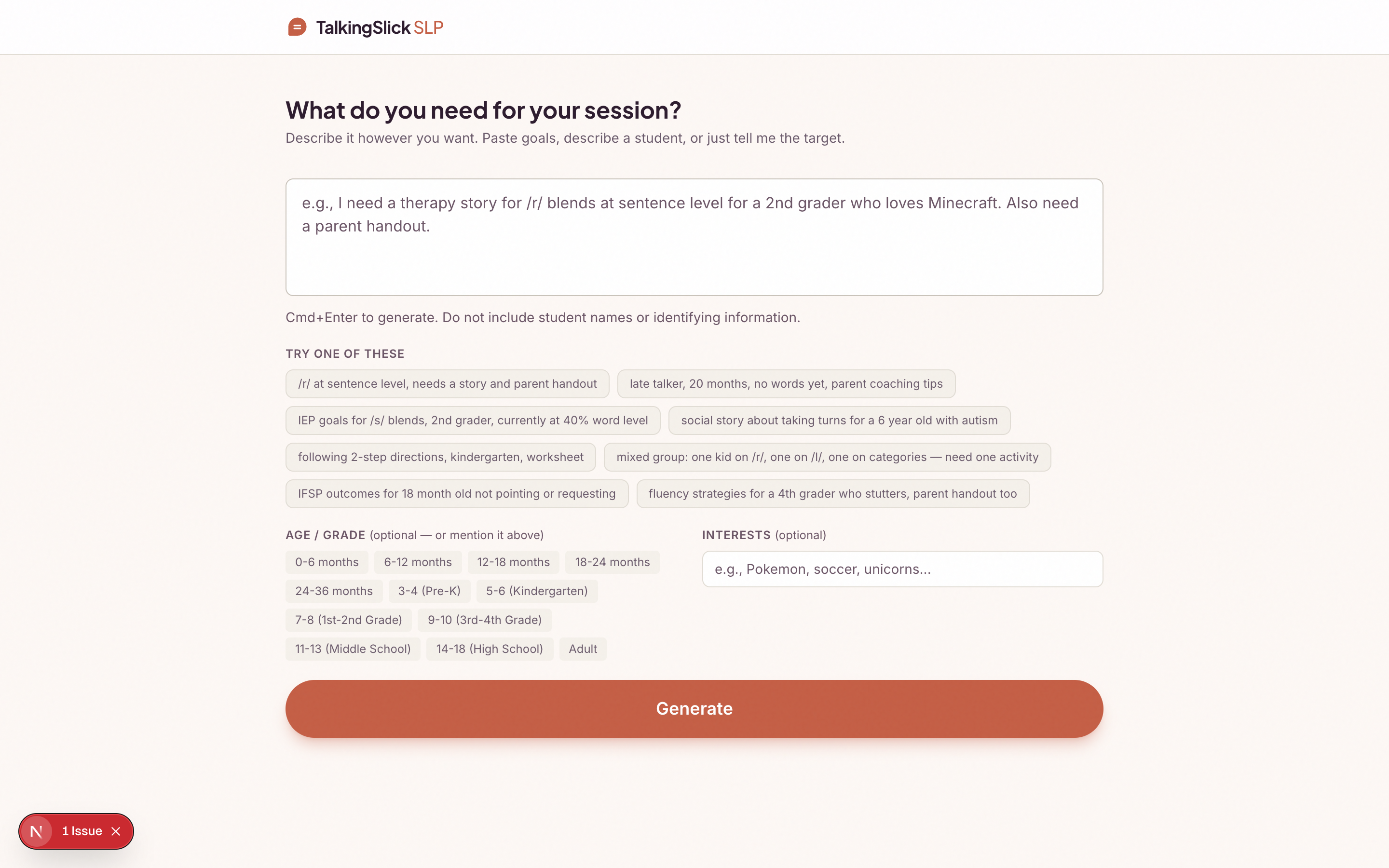Screen dimensions: 1389x868
Task: Use the late talker 20 months suggestion
Action: 786,383
